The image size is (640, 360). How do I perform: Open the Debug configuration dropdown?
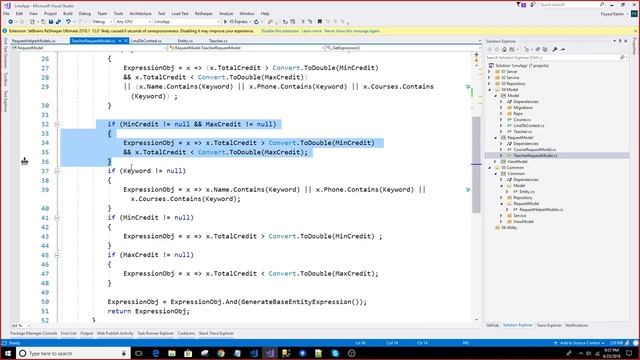tap(102, 22)
